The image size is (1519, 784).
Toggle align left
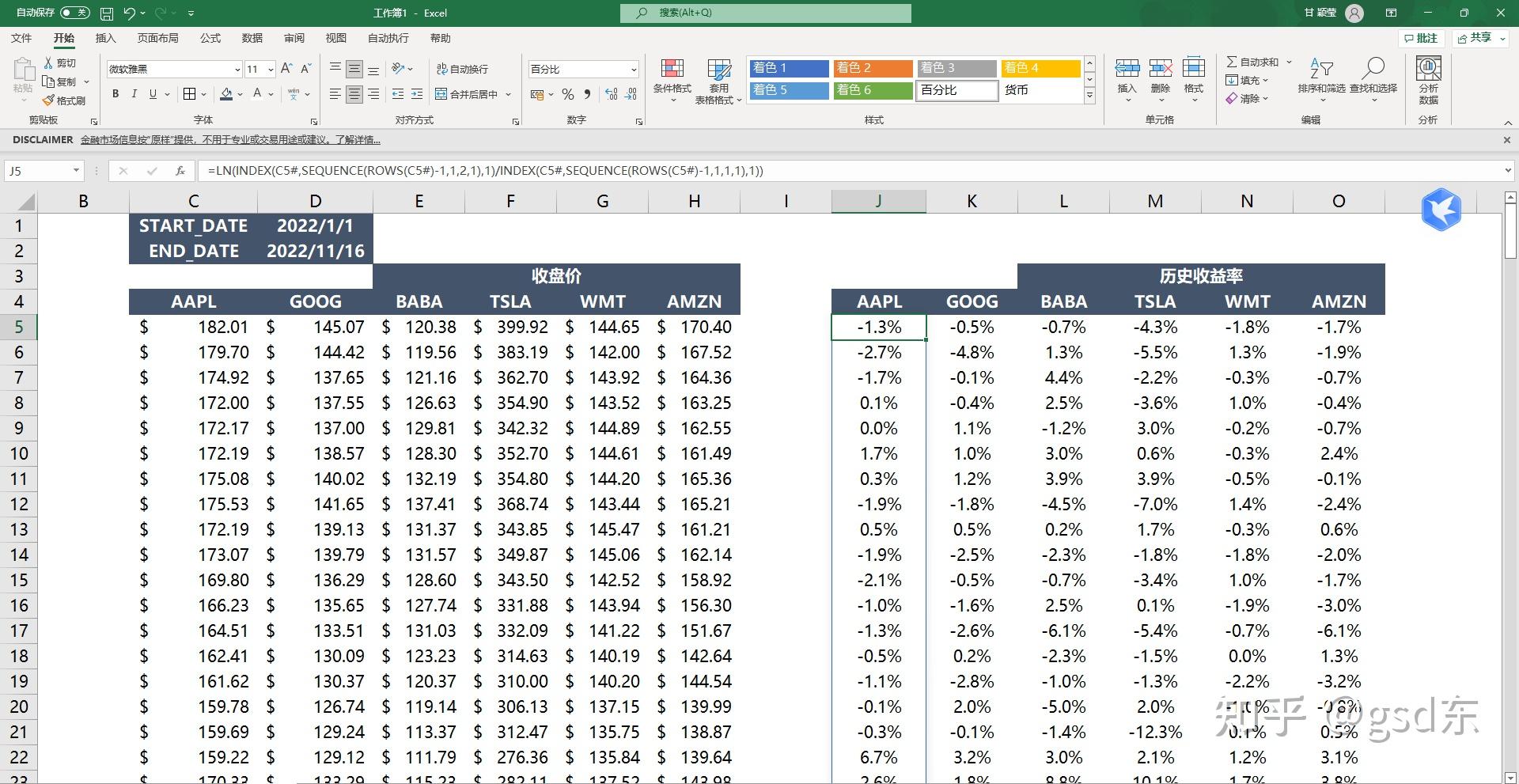click(335, 94)
